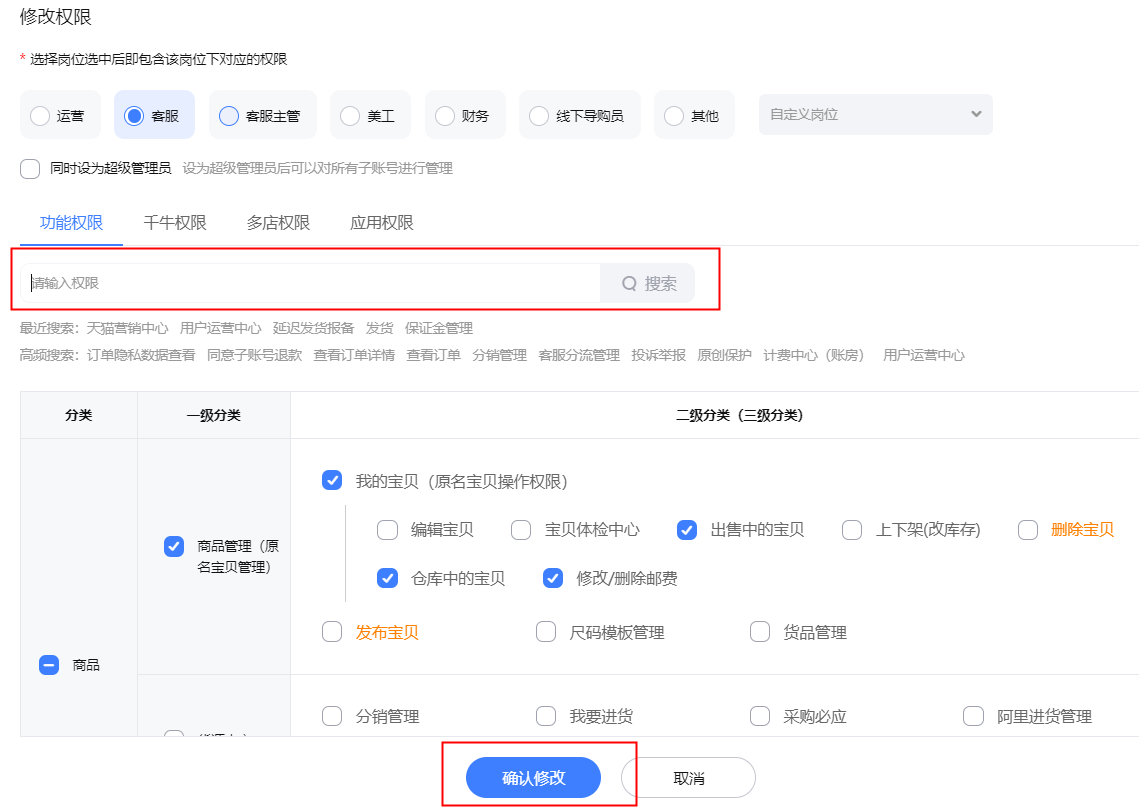This screenshot has height=811, width=1139.
Task: Click the second-row frequent search 用户运营中心
Action: (924, 355)
